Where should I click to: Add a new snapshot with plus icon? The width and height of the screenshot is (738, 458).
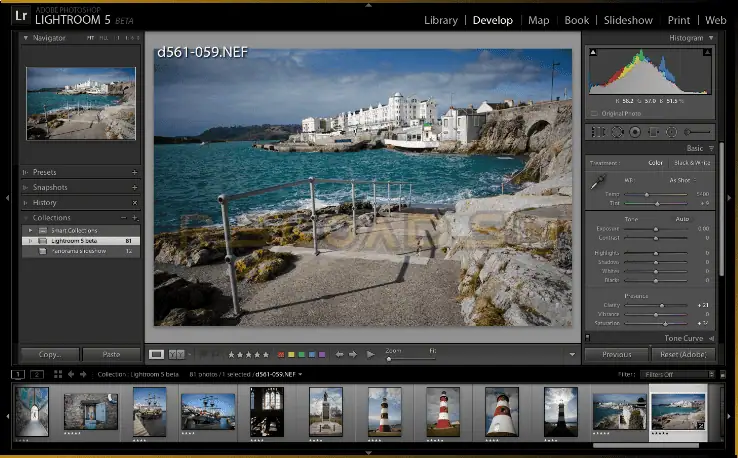[135, 187]
